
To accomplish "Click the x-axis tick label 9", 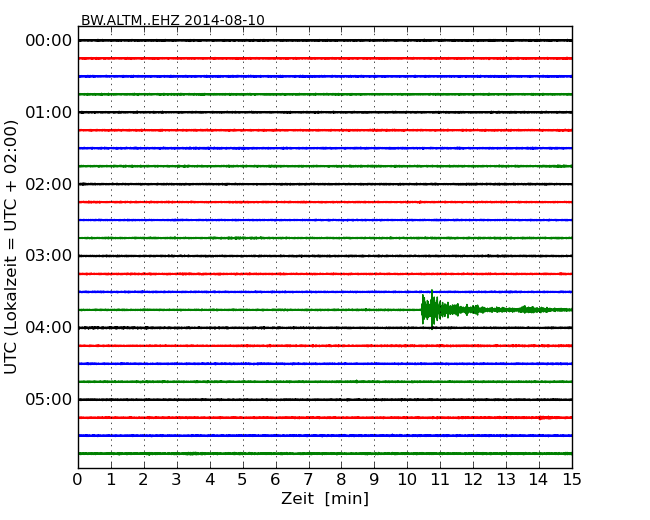I will pos(374,479).
